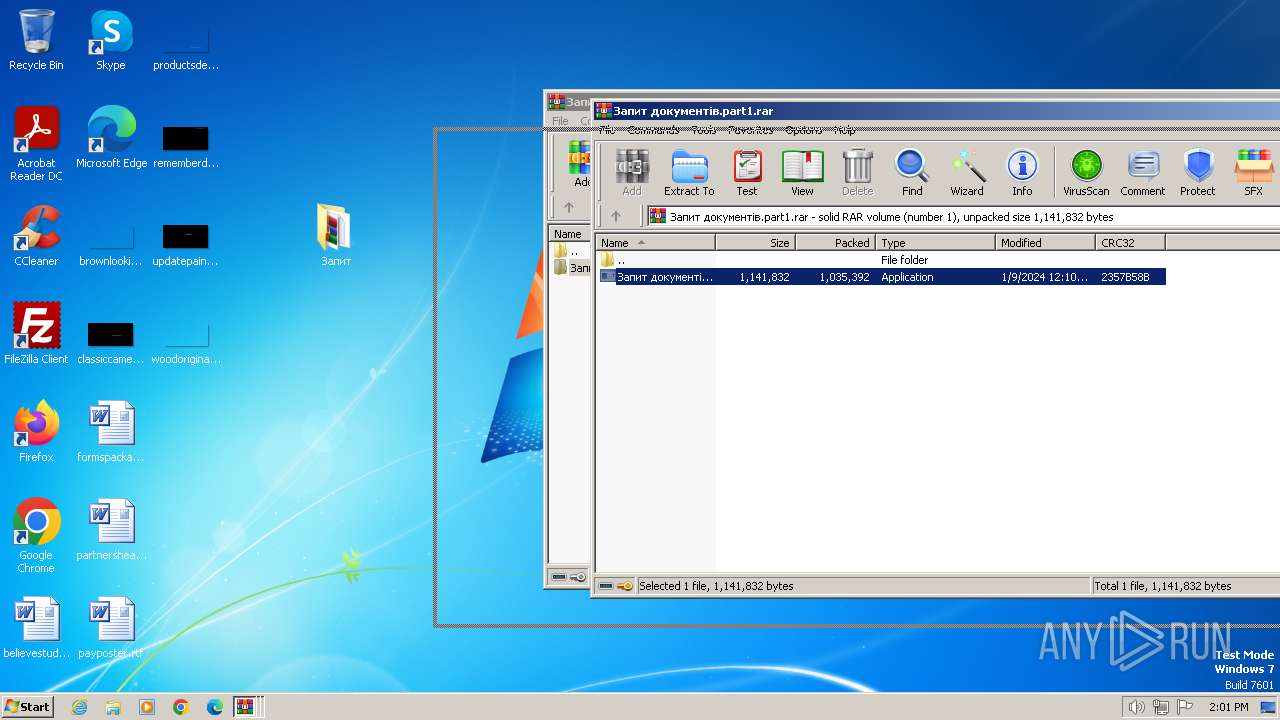Select the payposter.rtf document
The width and height of the screenshot is (1280, 720).
pos(111,628)
